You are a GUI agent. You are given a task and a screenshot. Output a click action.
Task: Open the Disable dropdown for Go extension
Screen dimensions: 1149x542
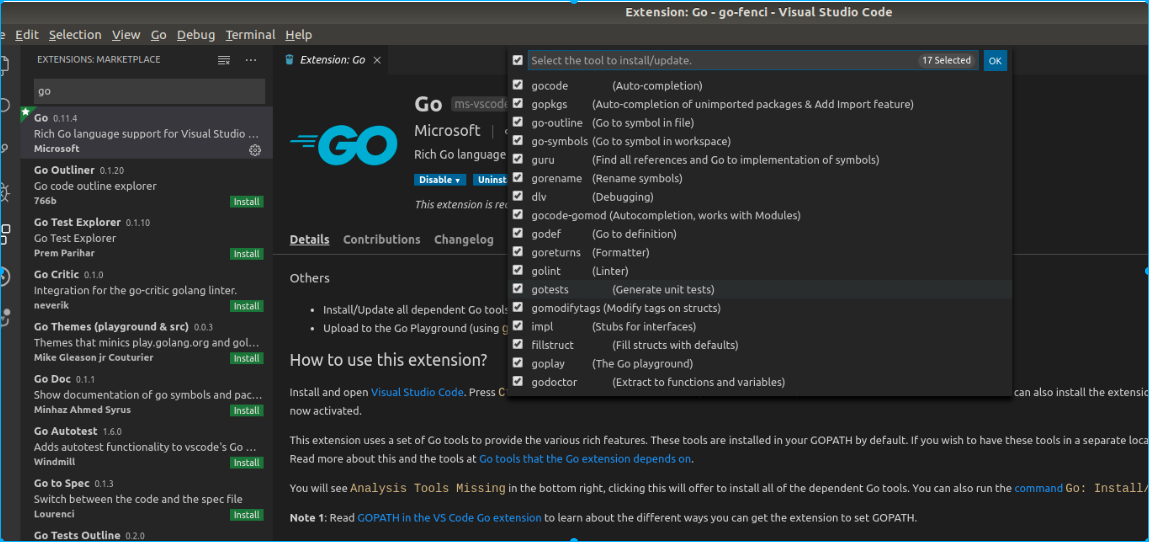(440, 180)
